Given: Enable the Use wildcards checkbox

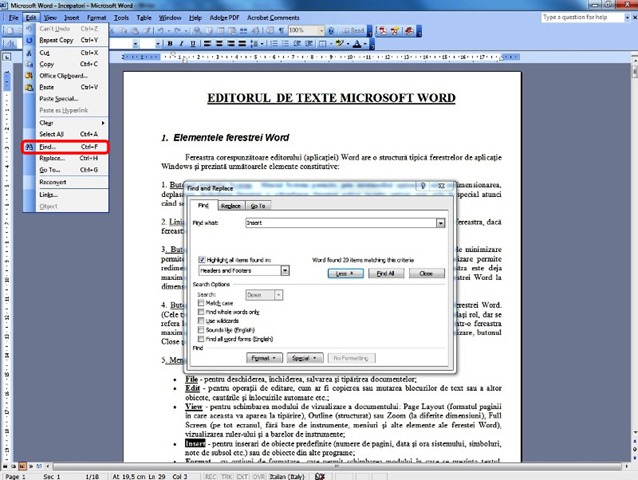Looking at the screenshot, I should (x=201, y=321).
